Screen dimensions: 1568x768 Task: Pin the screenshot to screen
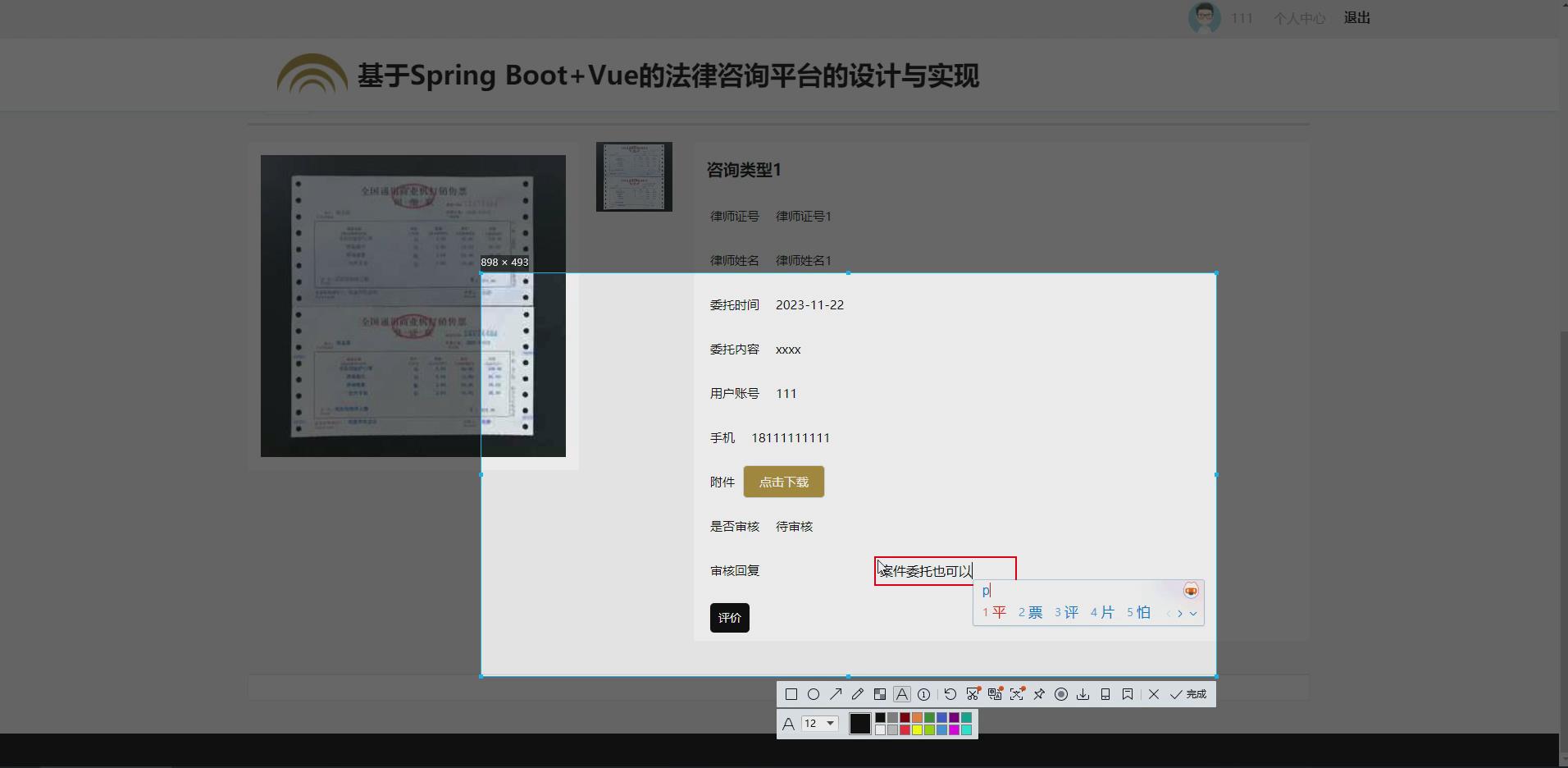1038,694
